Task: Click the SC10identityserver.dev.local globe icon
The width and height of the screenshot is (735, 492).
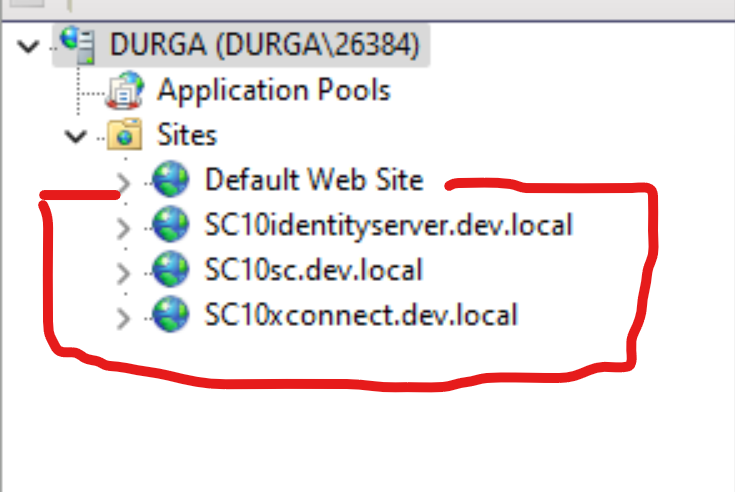Action: 171,224
